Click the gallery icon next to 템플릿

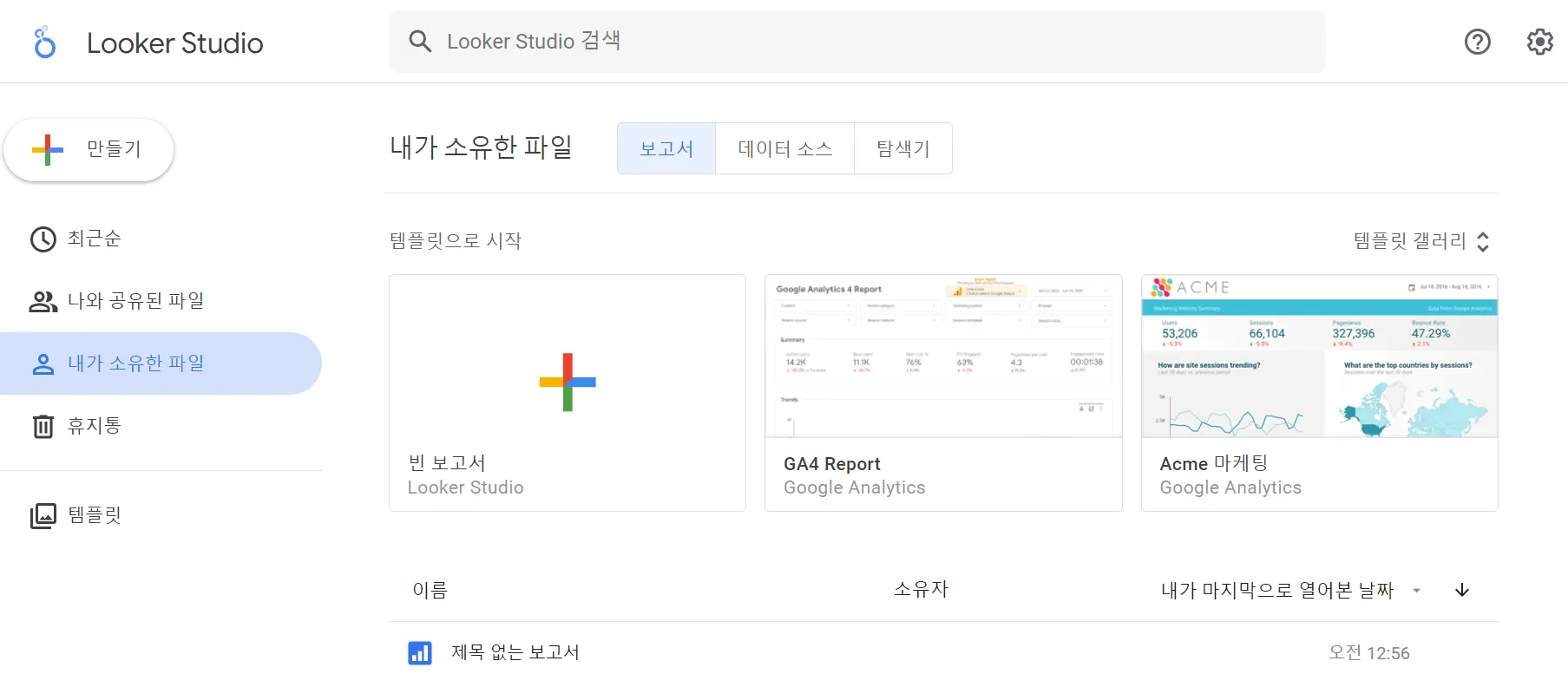coord(43,515)
